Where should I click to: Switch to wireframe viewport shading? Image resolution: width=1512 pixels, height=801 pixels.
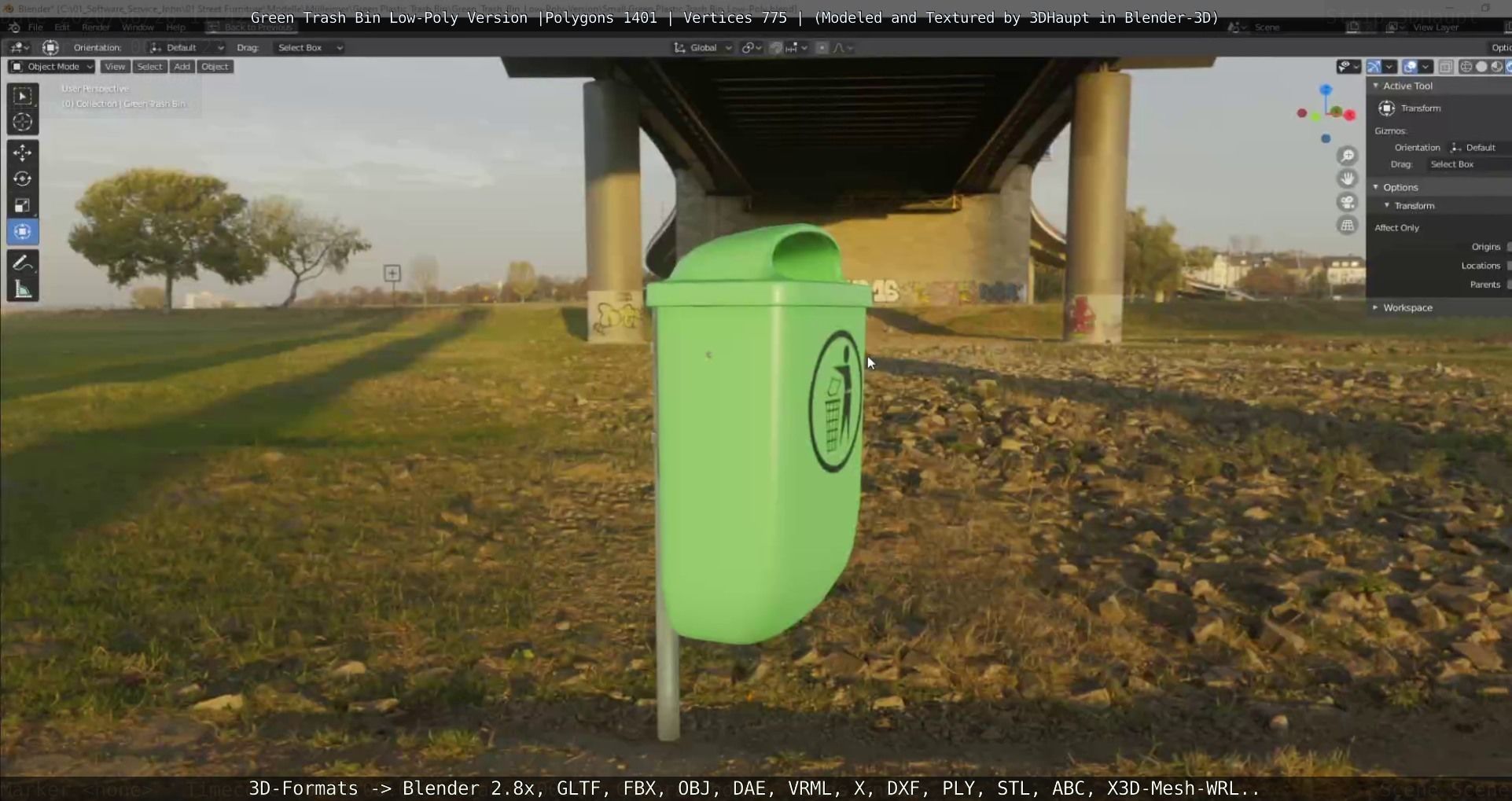pyautogui.click(x=1466, y=67)
